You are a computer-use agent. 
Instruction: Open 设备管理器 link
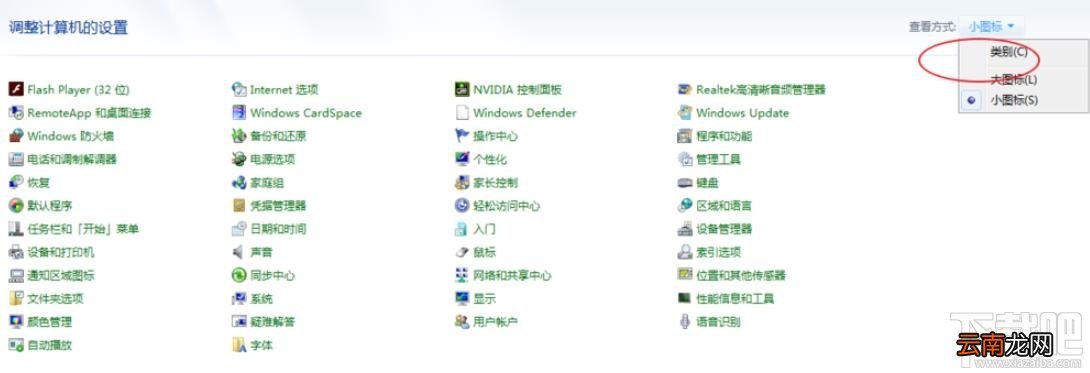pos(724,229)
